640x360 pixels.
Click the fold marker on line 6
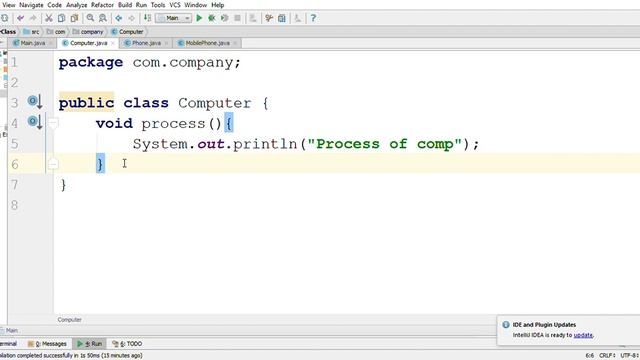[53, 164]
